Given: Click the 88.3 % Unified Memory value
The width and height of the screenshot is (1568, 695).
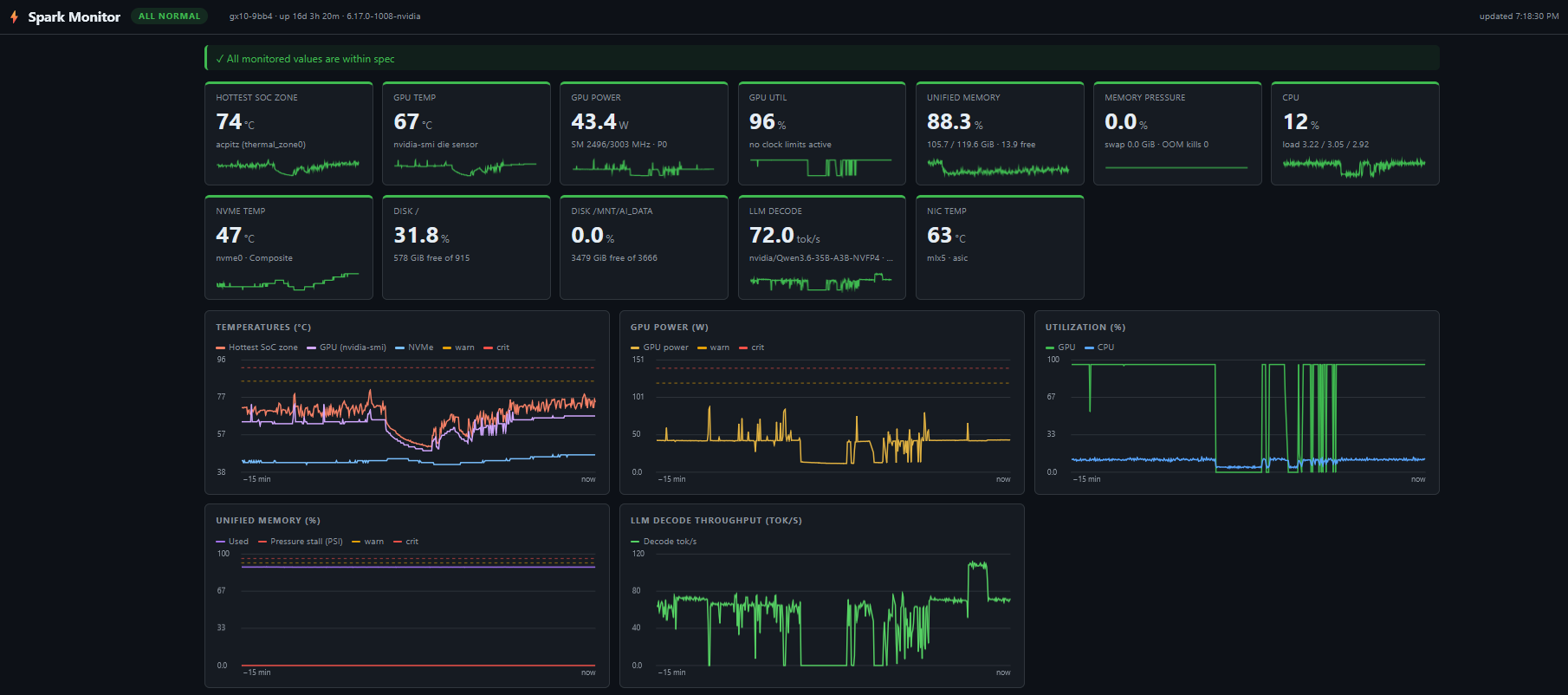Looking at the screenshot, I should click(955, 121).
